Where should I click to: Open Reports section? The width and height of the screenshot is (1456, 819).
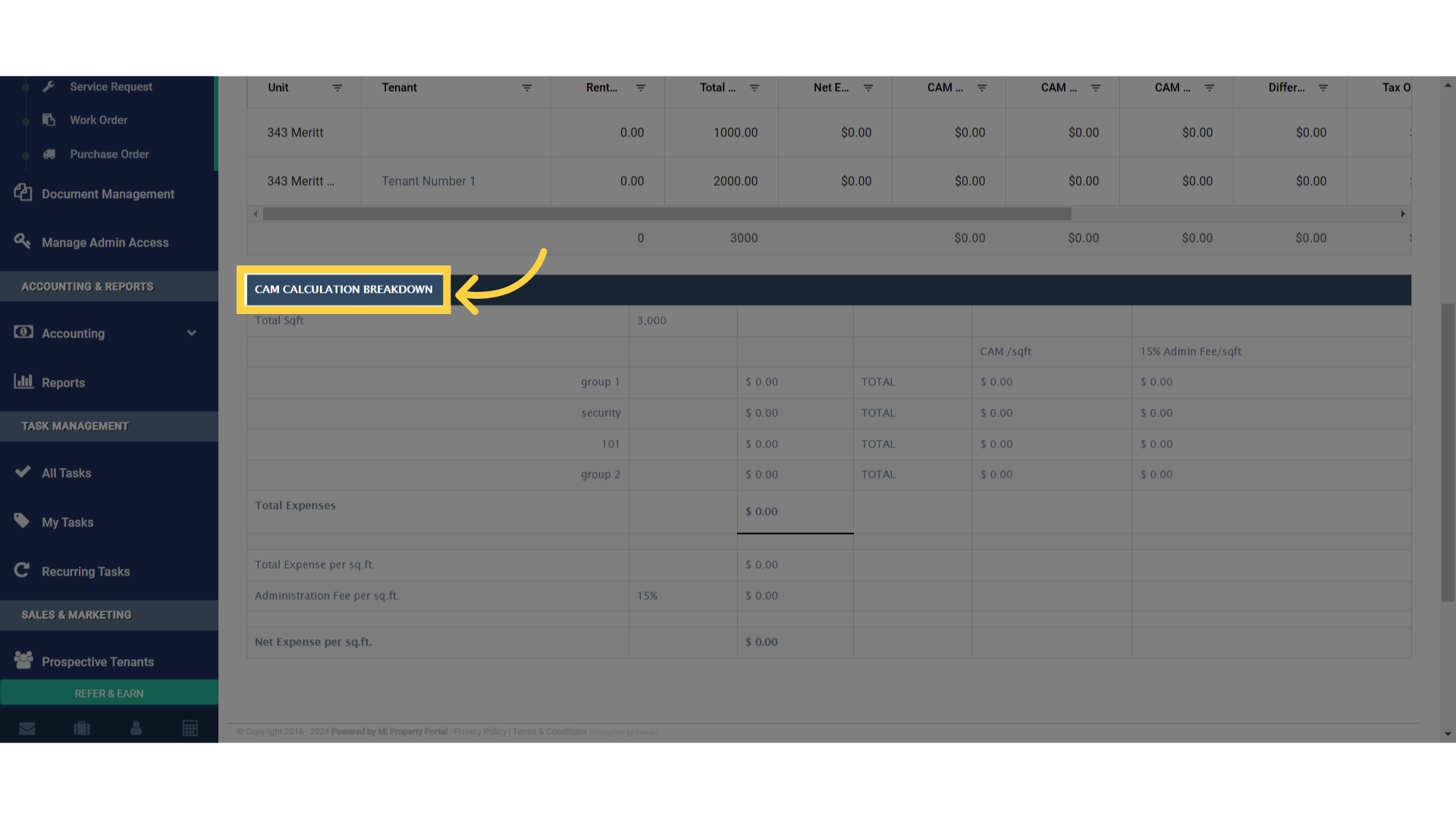63,383
